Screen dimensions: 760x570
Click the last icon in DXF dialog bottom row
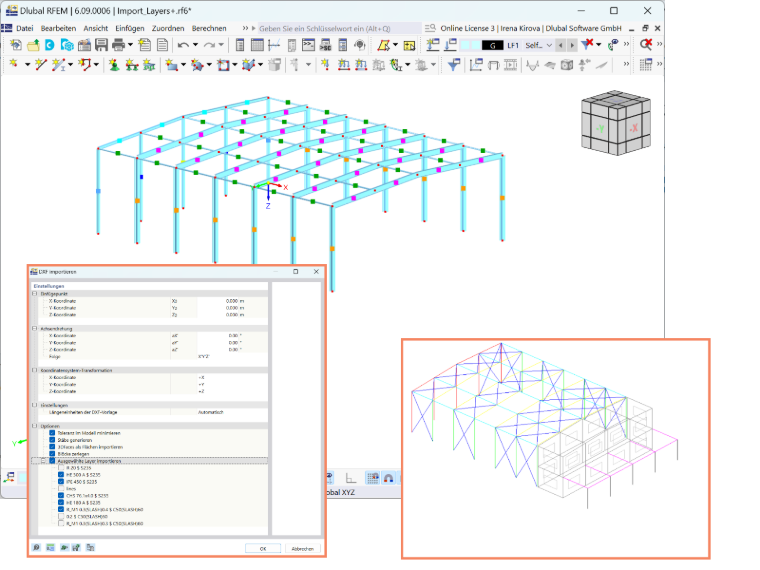(90, 547)
